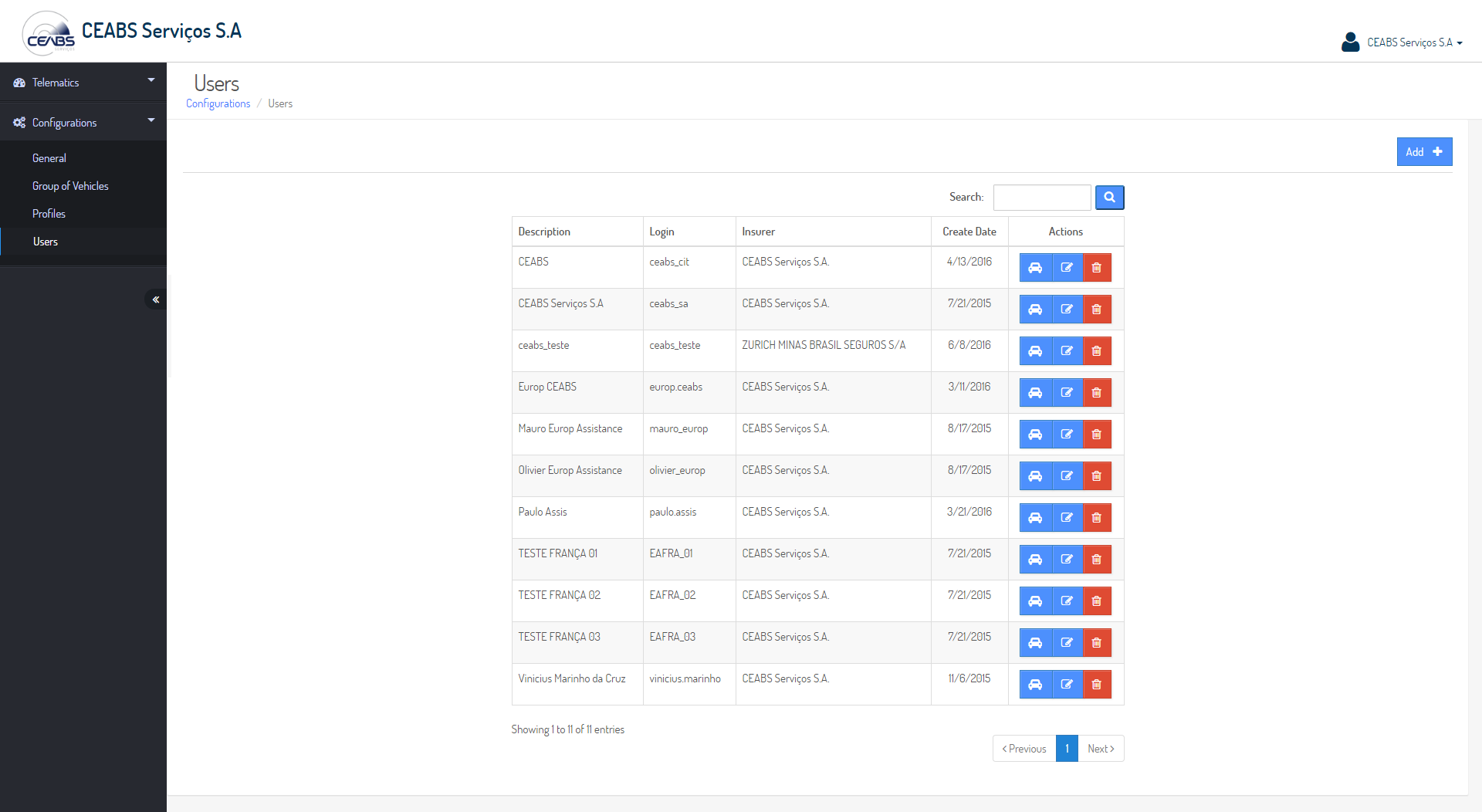This screenshot has width=1482, height=812.
Task: Delete the ceabs_sa user
Action: [1097, 310]
